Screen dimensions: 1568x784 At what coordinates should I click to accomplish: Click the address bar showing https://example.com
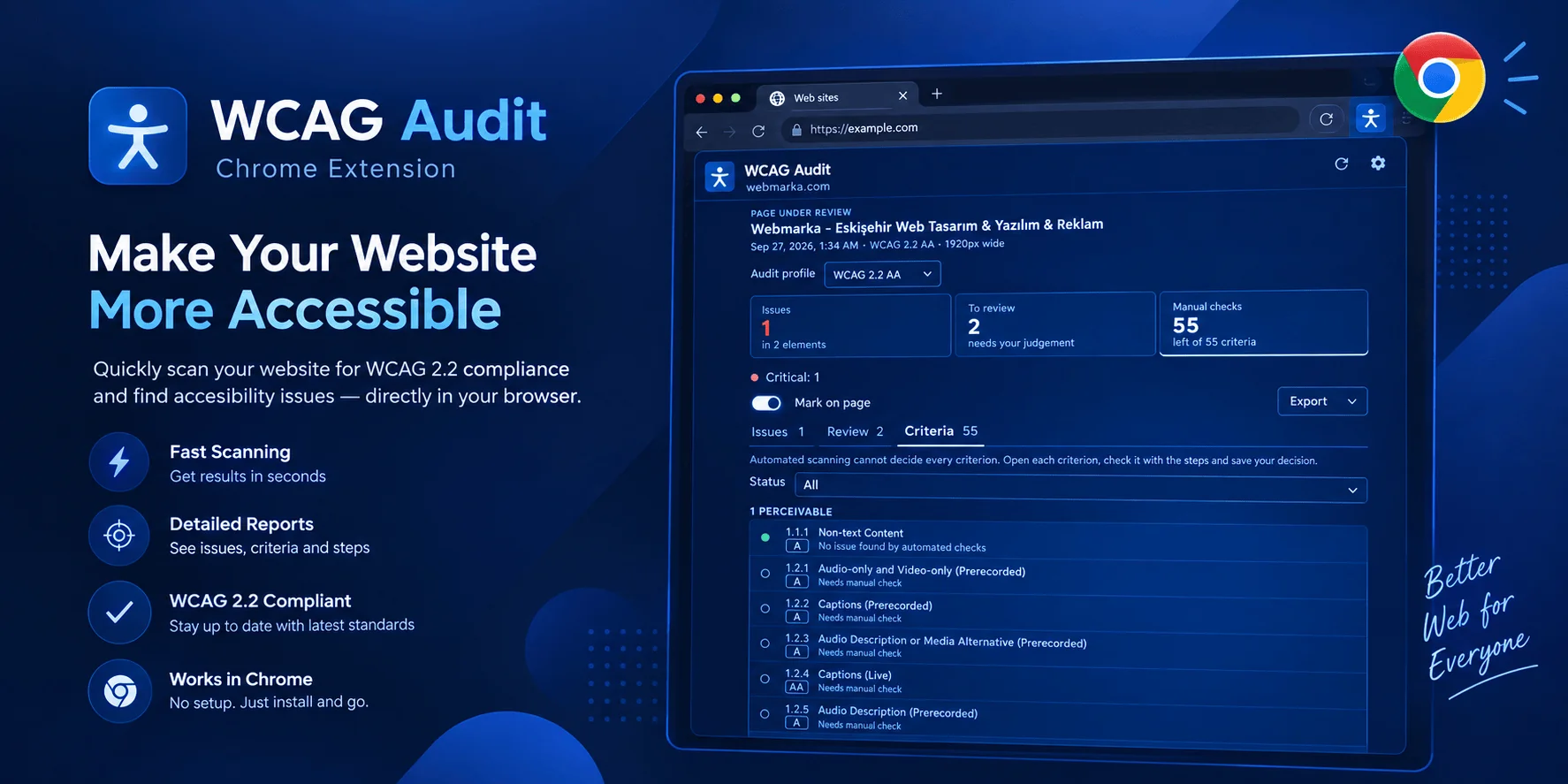click(x=1039, y=126)
